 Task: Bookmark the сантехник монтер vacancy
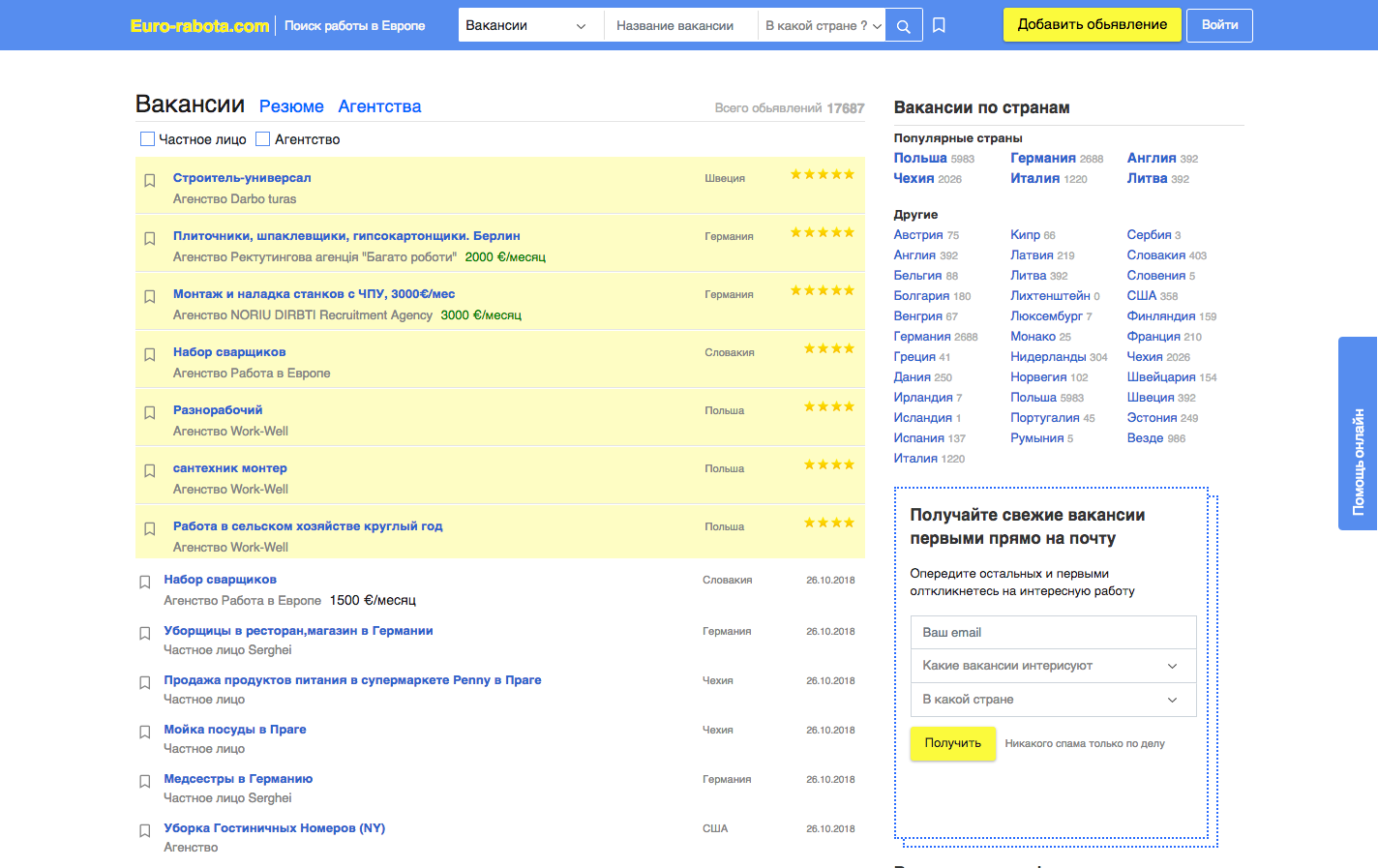coord(150,470)
